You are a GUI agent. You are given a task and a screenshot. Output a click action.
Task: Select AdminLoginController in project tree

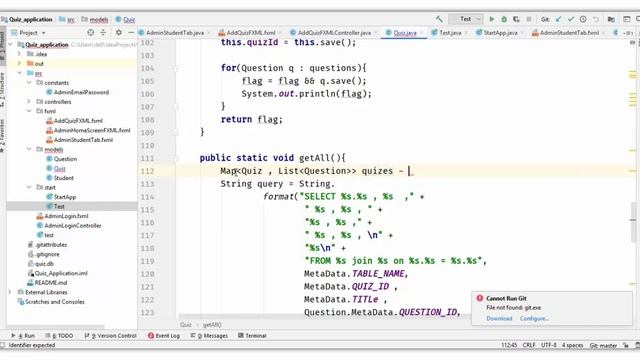pos(69,226)
